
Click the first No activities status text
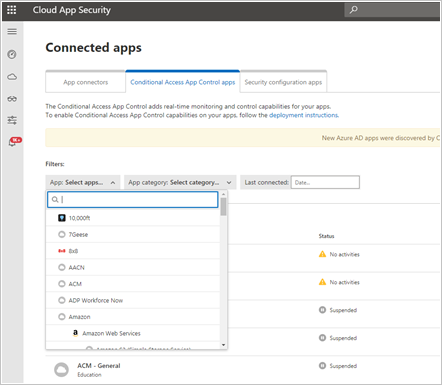tap(345, 254)
